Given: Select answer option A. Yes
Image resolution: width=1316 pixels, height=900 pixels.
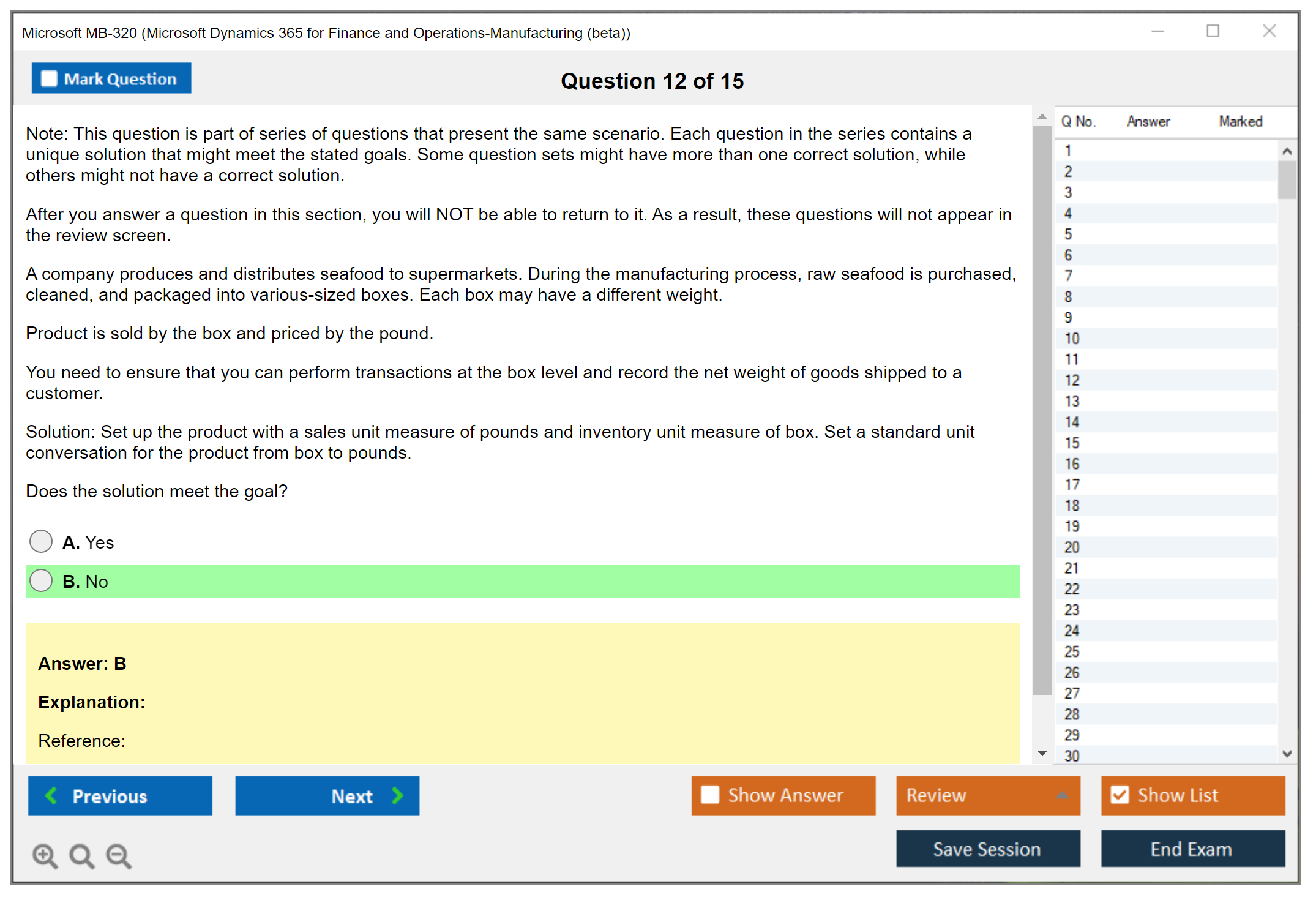Looking at the screenshot, I should pyautogui.click(x=41, y=541).
